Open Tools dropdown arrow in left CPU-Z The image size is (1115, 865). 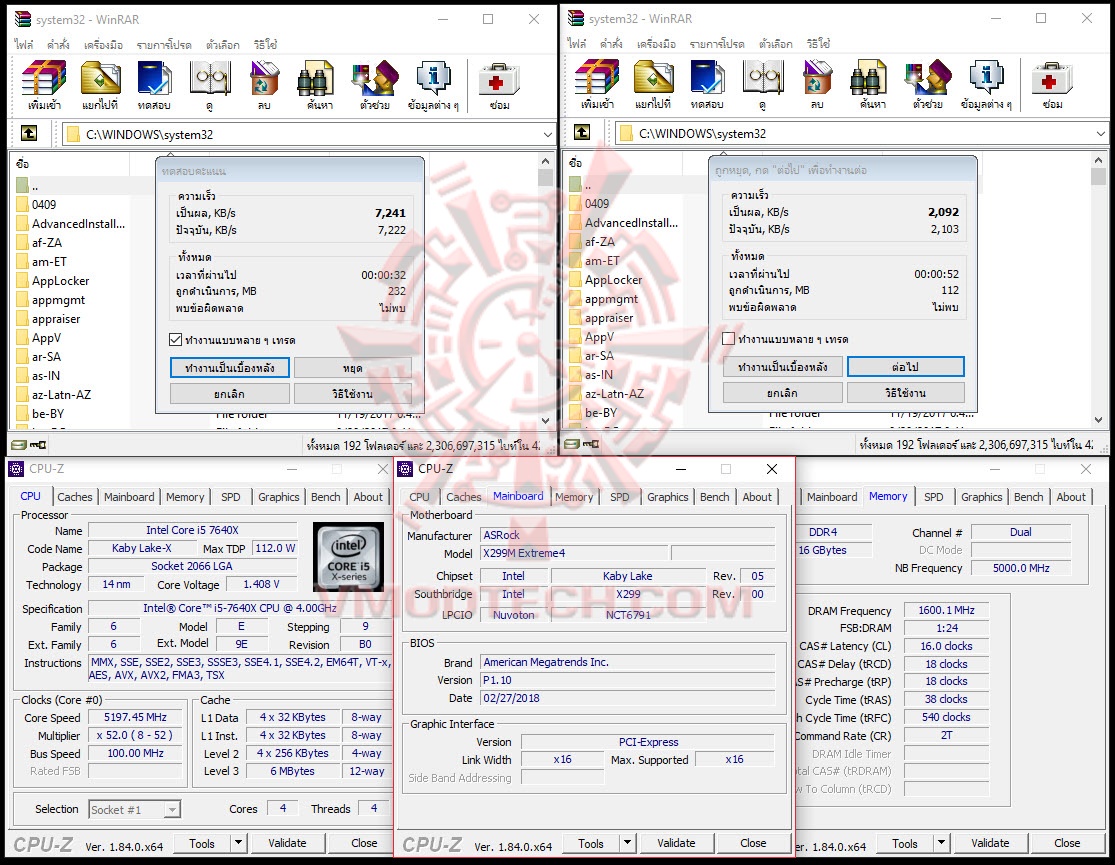coord(239,843)
